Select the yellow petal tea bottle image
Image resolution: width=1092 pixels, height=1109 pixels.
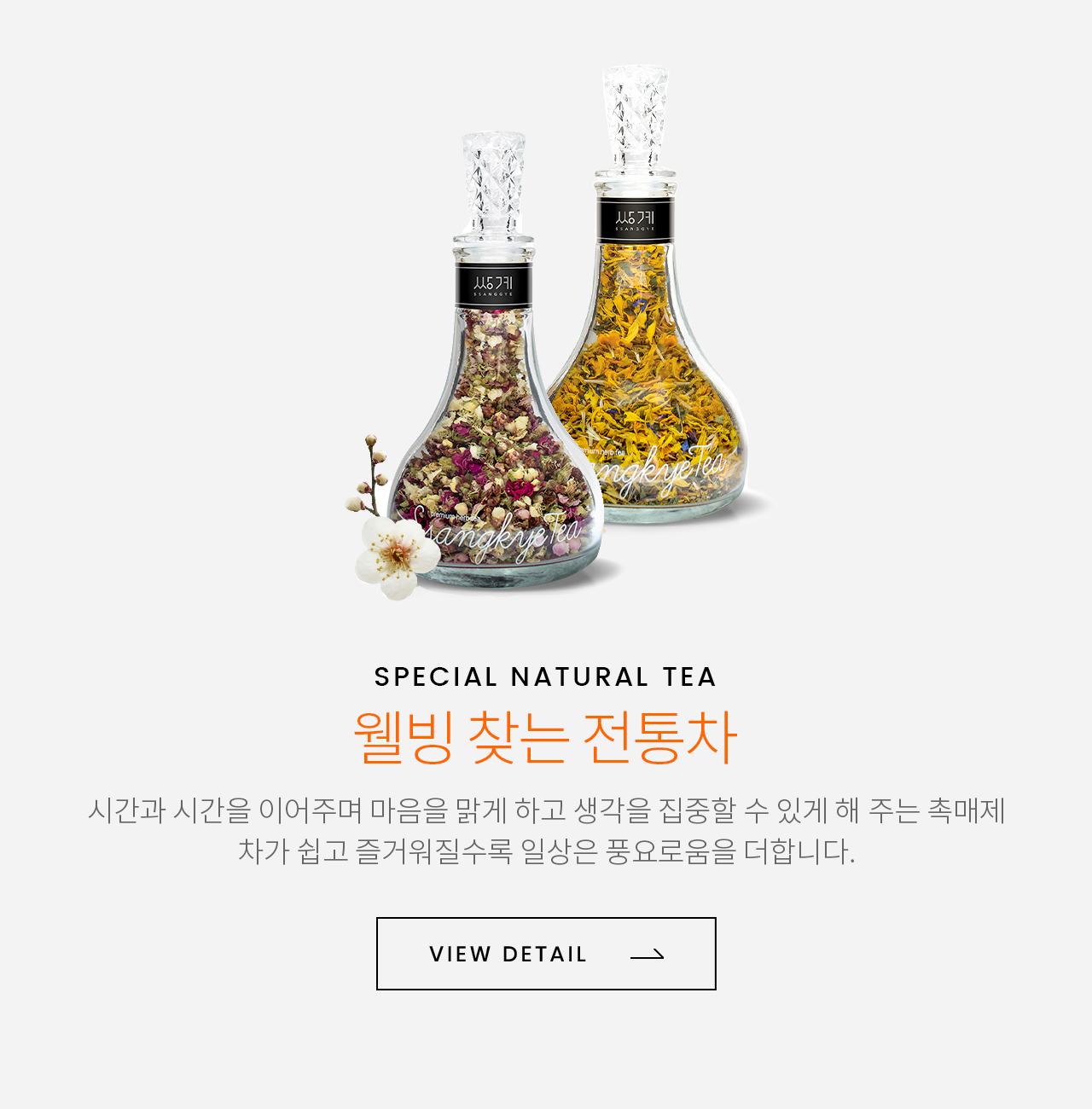(x=648, y=294)
